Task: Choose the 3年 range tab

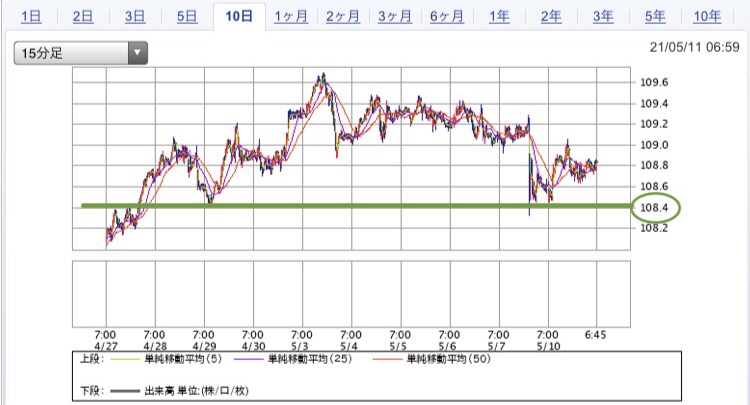Action: [603, 17]
